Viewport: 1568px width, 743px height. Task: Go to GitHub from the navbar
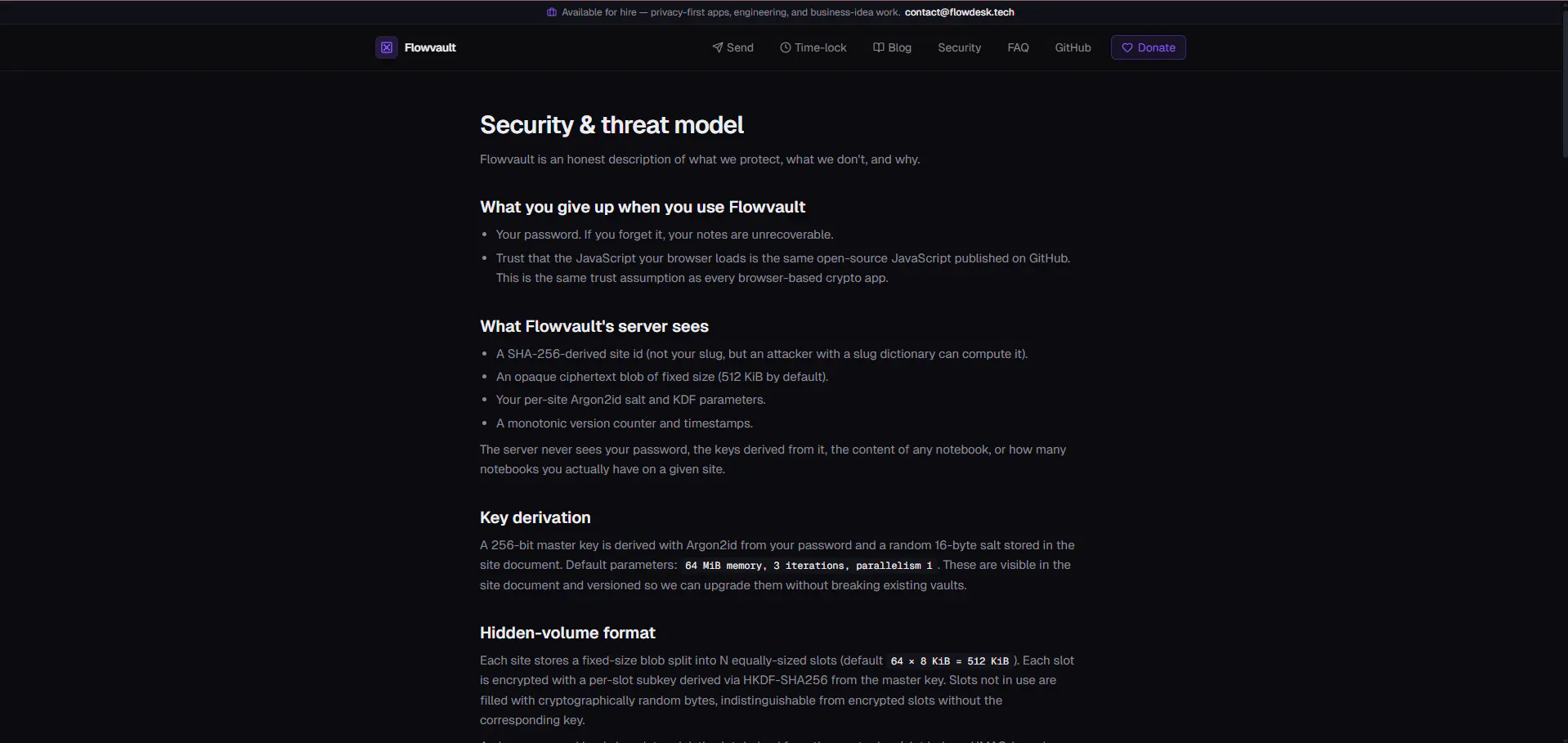tap(1073, 47)
